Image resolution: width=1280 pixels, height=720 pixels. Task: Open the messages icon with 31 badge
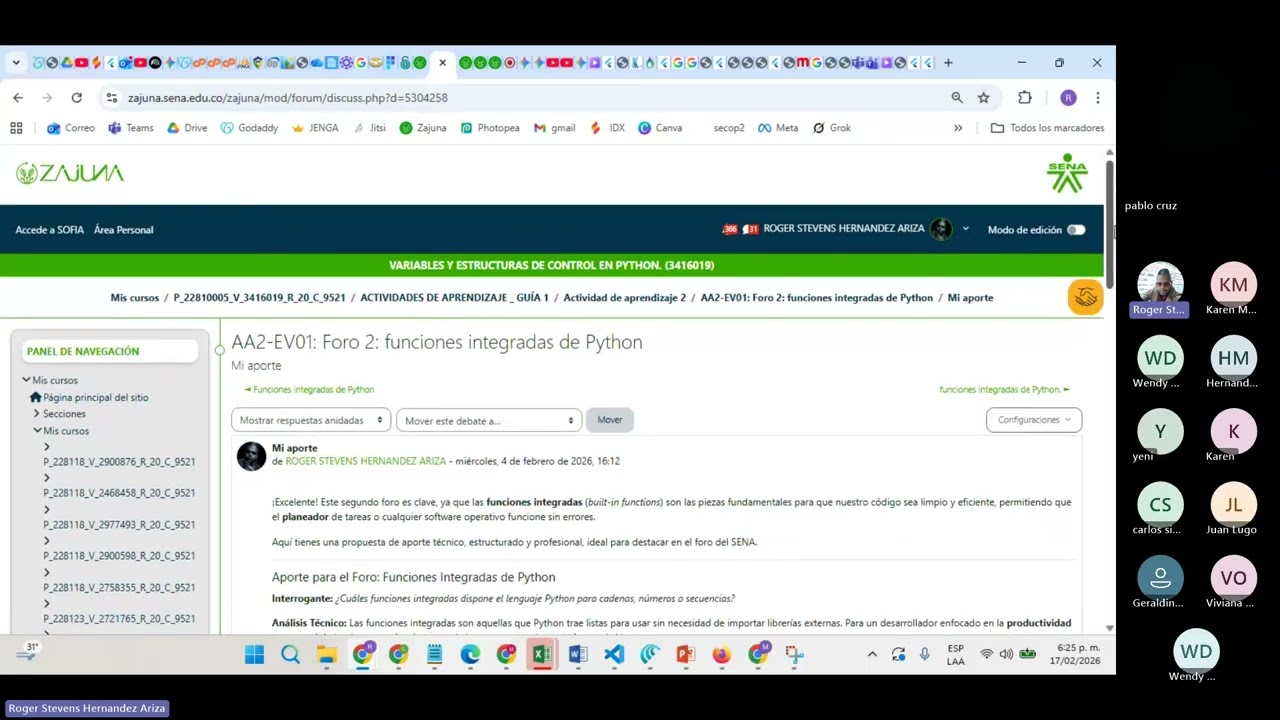click(750, 229)
